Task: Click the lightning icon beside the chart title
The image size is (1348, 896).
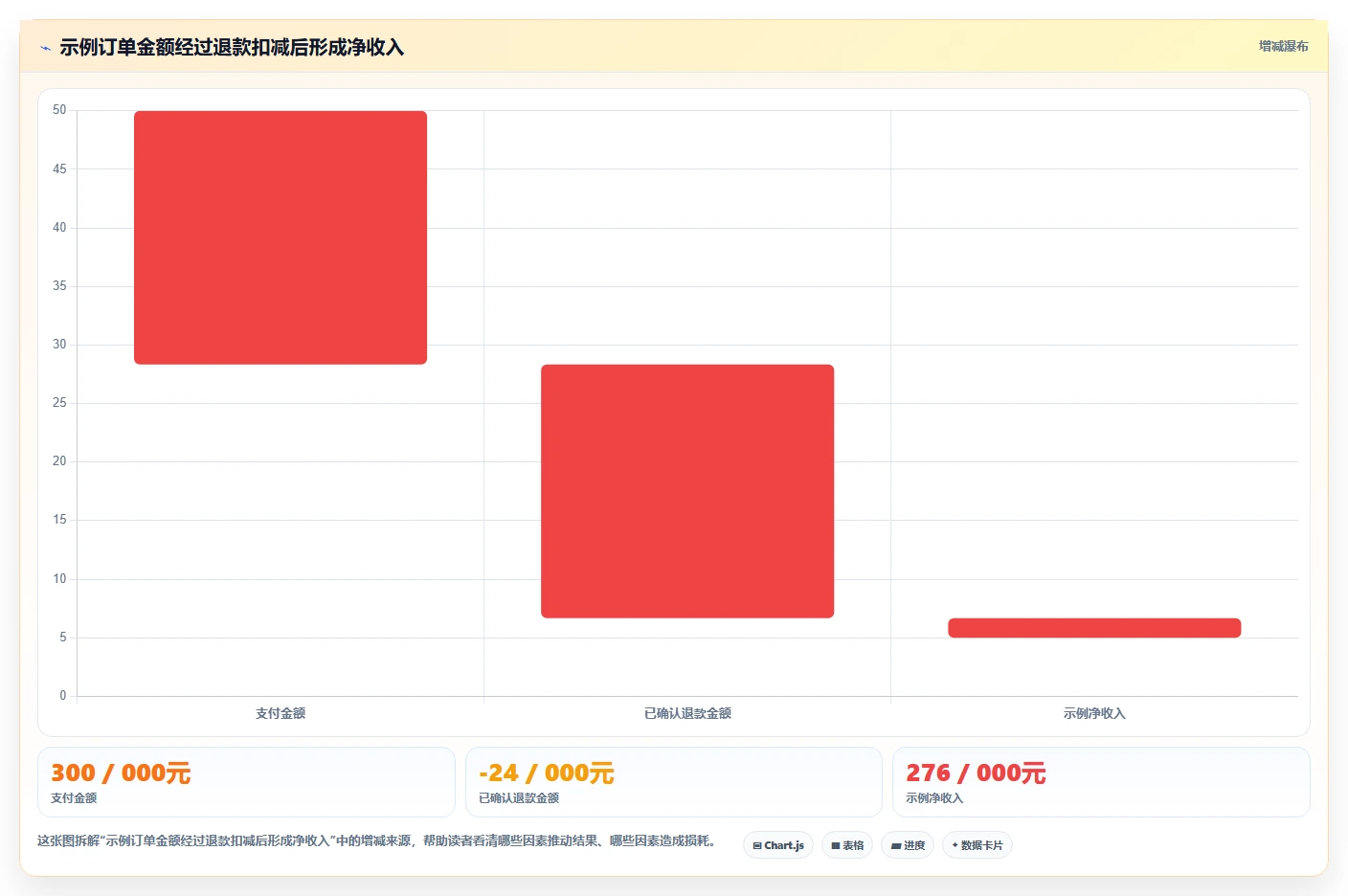Action: tap(45, 48)
